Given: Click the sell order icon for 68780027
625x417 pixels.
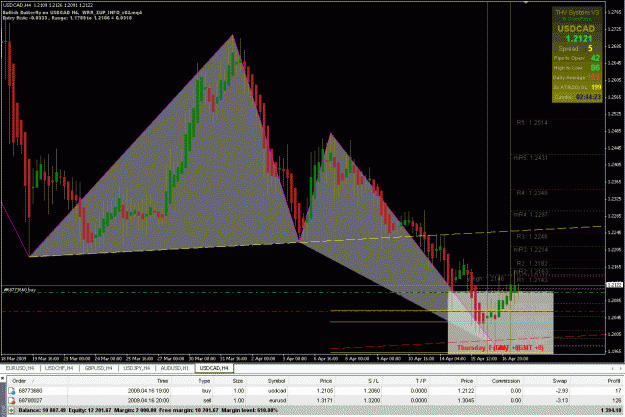Looking at the screenshot, I should (12, 400).
